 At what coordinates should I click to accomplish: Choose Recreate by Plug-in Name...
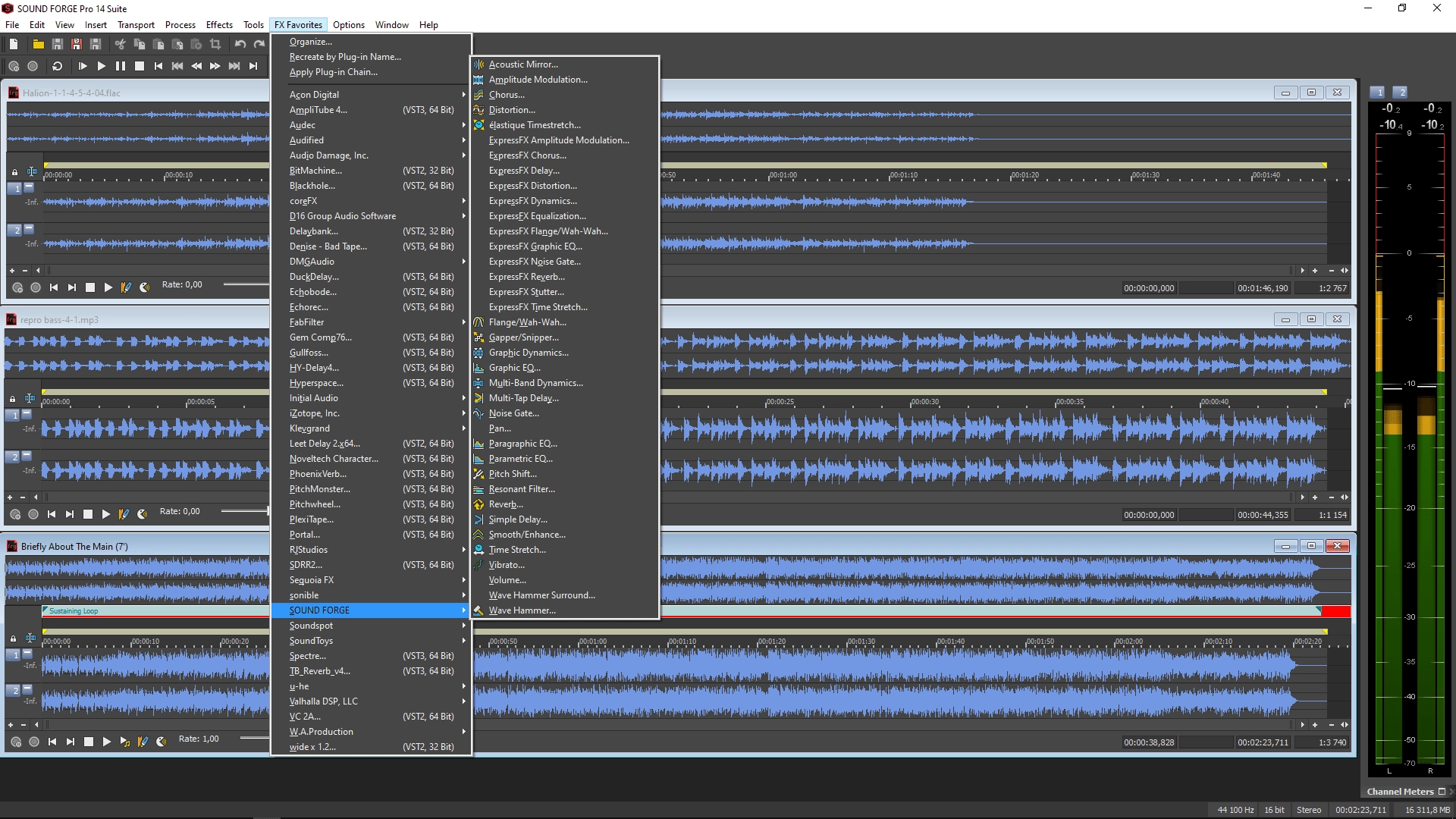371,57
